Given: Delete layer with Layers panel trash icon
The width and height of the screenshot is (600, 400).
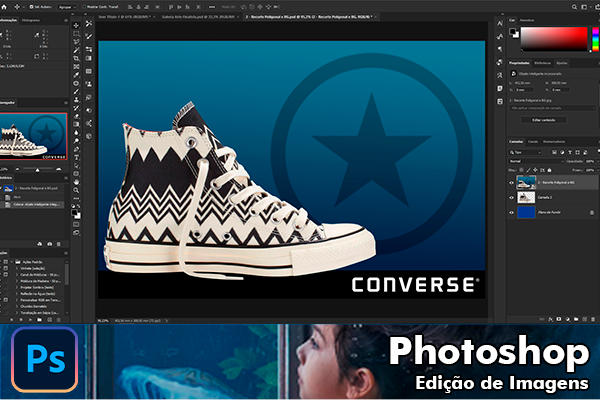Looking at the screenshot, I should tap(593, 319).
